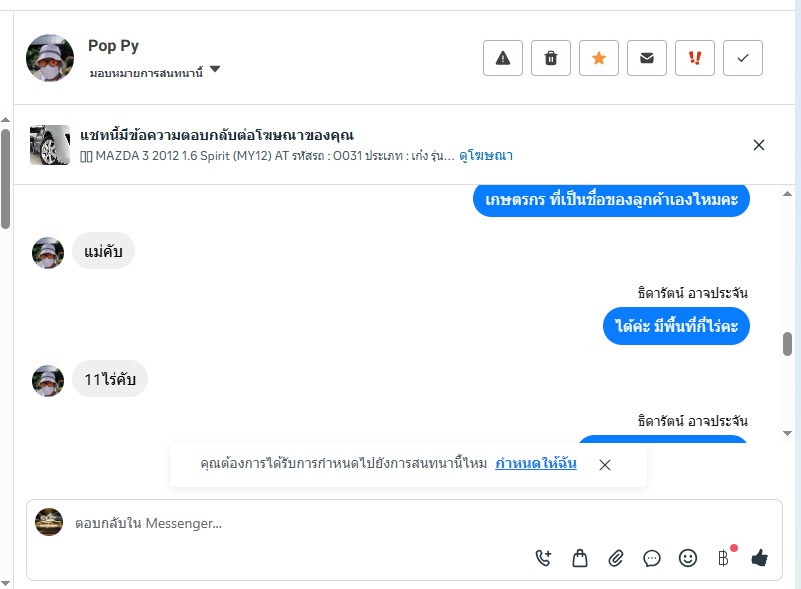Flag conversation with red exclamation icon
Image resolution: width=801 pixels, height=589 pixels.
[x=695, y=58]
